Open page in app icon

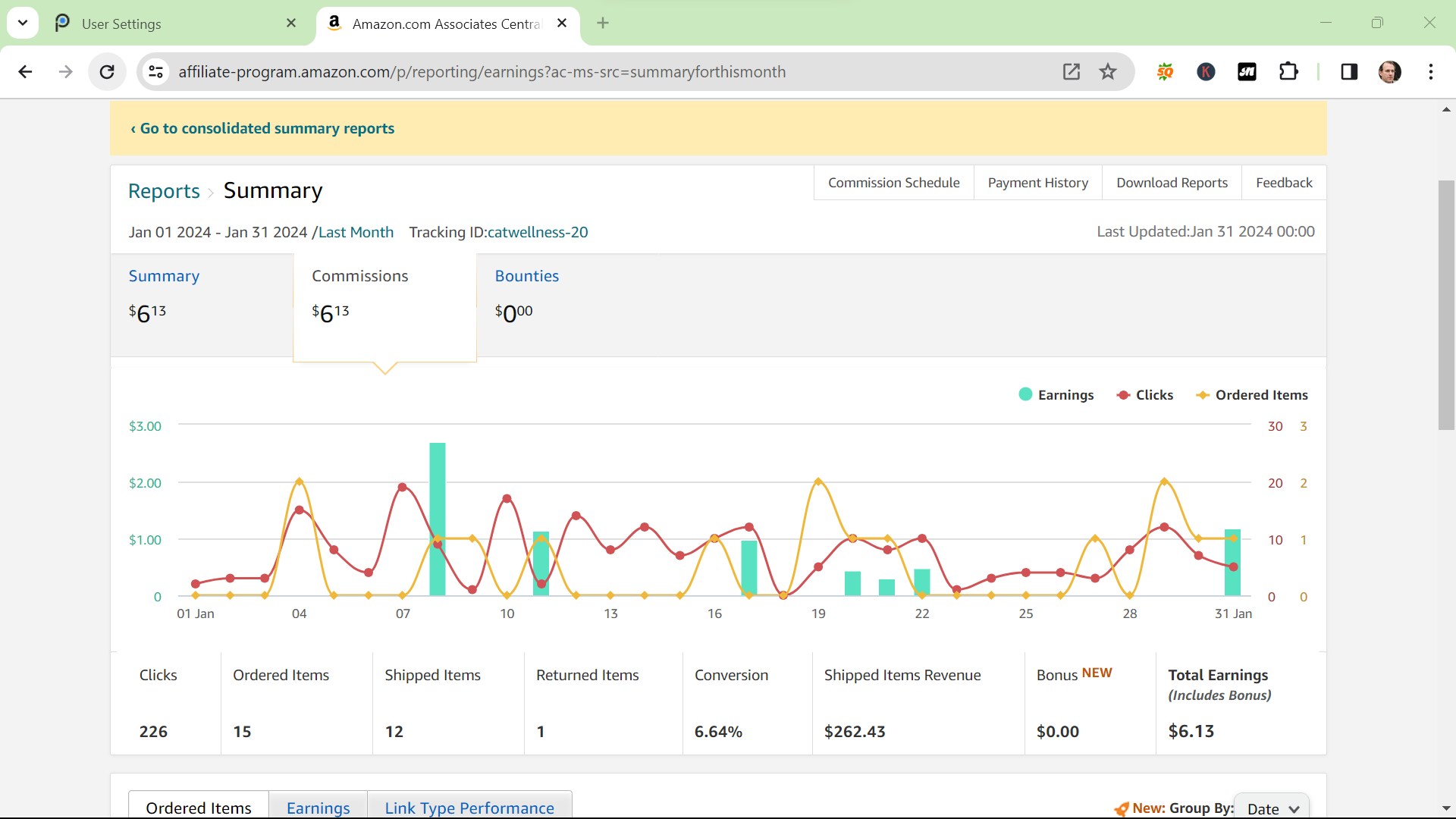point(1072,72)
